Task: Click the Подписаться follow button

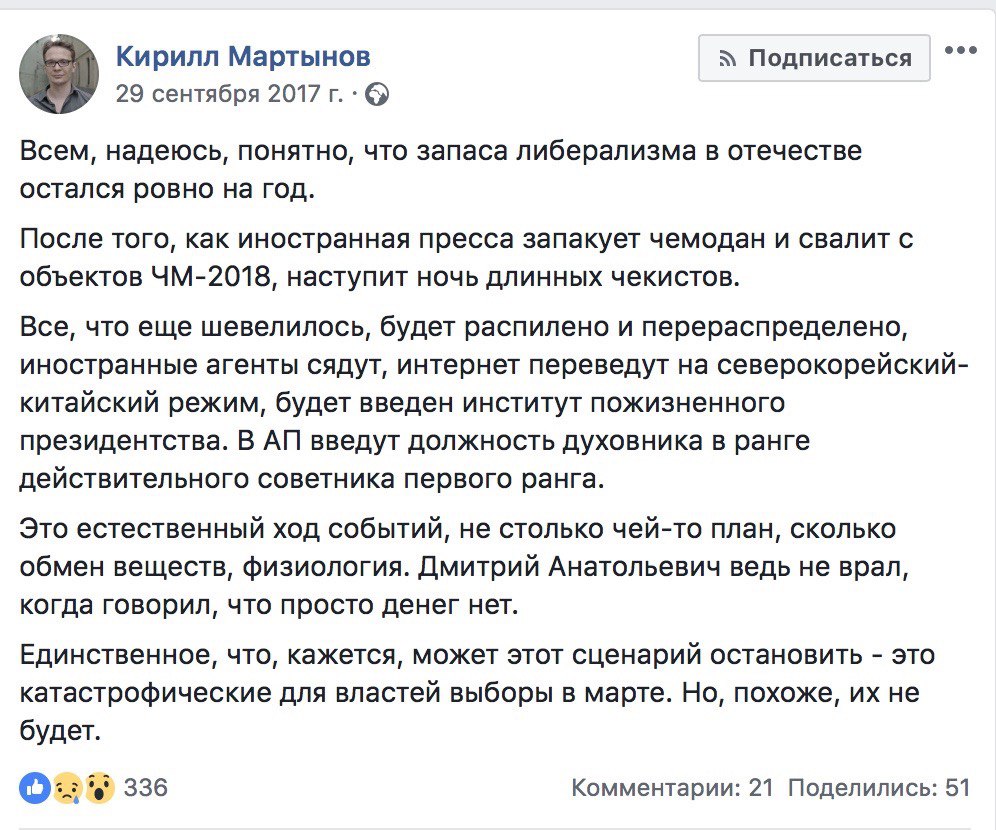Action: (815, 58)
